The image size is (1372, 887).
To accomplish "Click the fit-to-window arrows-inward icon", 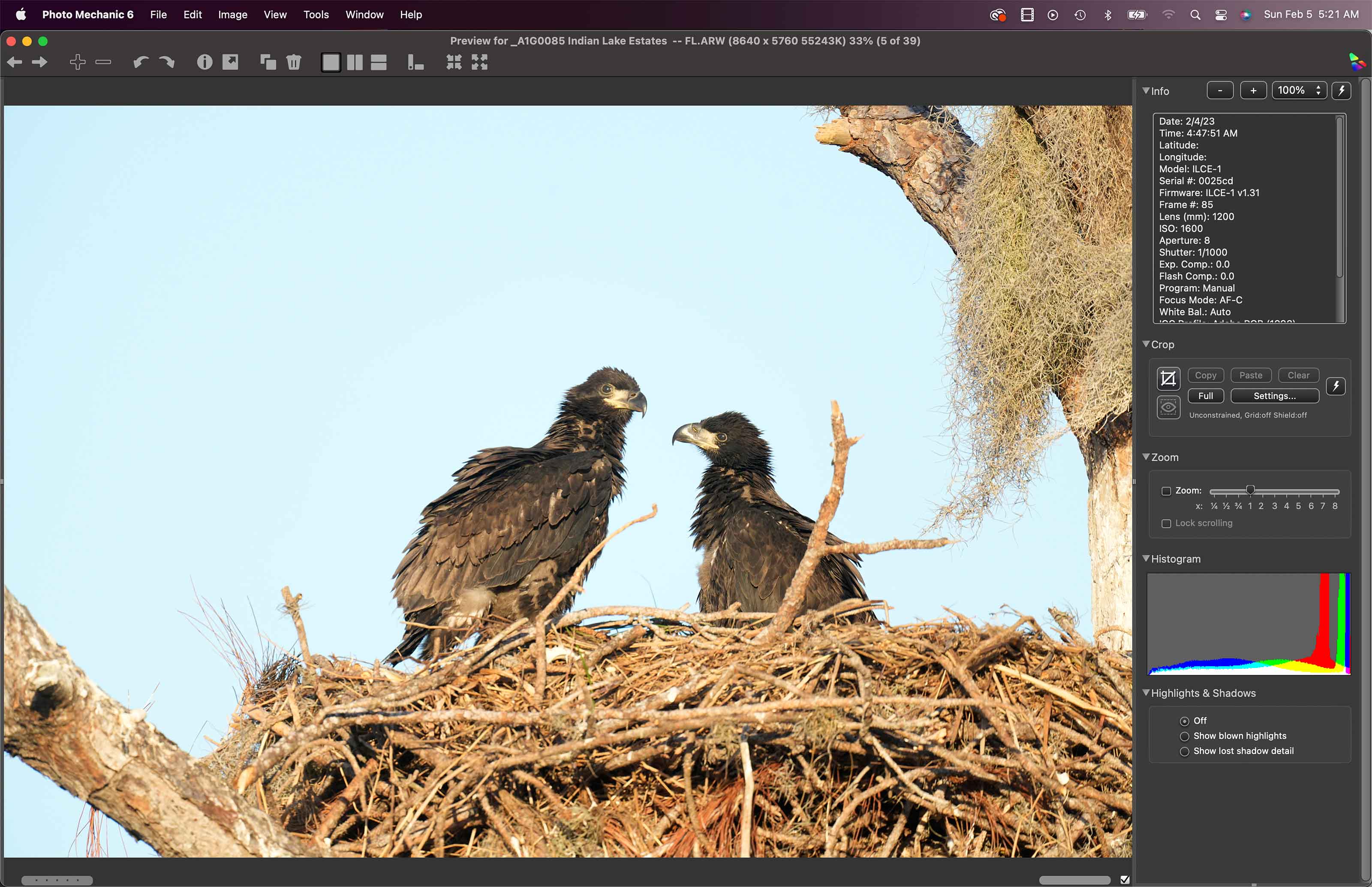I will tap(454, 62).
